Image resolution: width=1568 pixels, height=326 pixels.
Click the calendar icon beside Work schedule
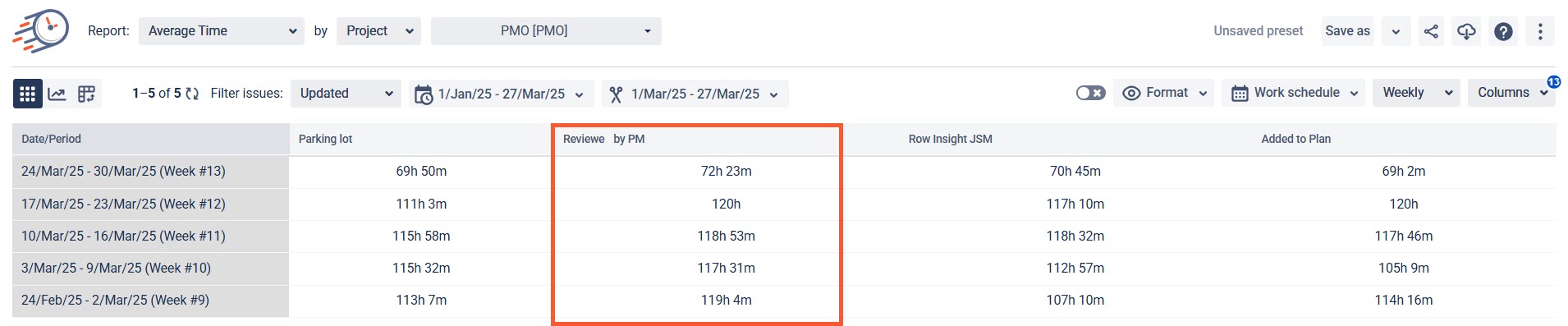tap(1240, 94)
